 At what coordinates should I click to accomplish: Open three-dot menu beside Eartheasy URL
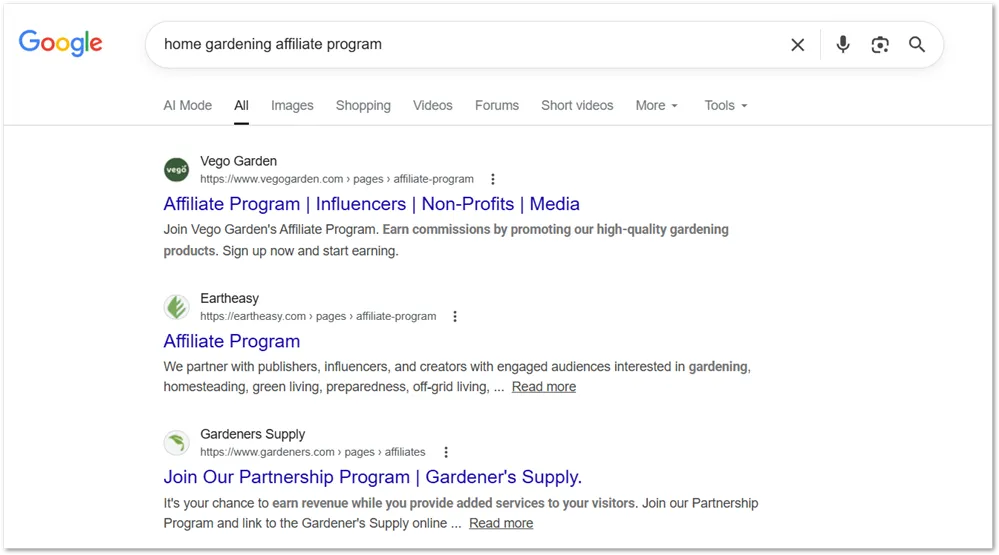pyautogui.click(x=455, y=317)
